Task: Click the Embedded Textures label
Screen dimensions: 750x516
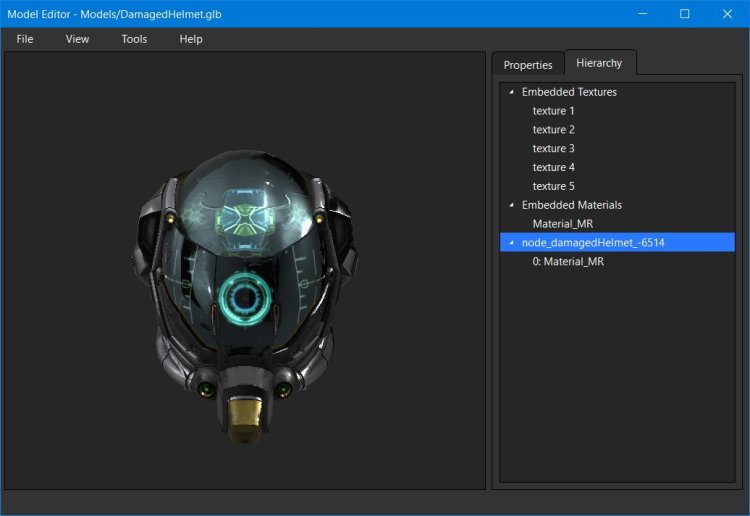Action: pyautogui.click(x=569, y=92)
